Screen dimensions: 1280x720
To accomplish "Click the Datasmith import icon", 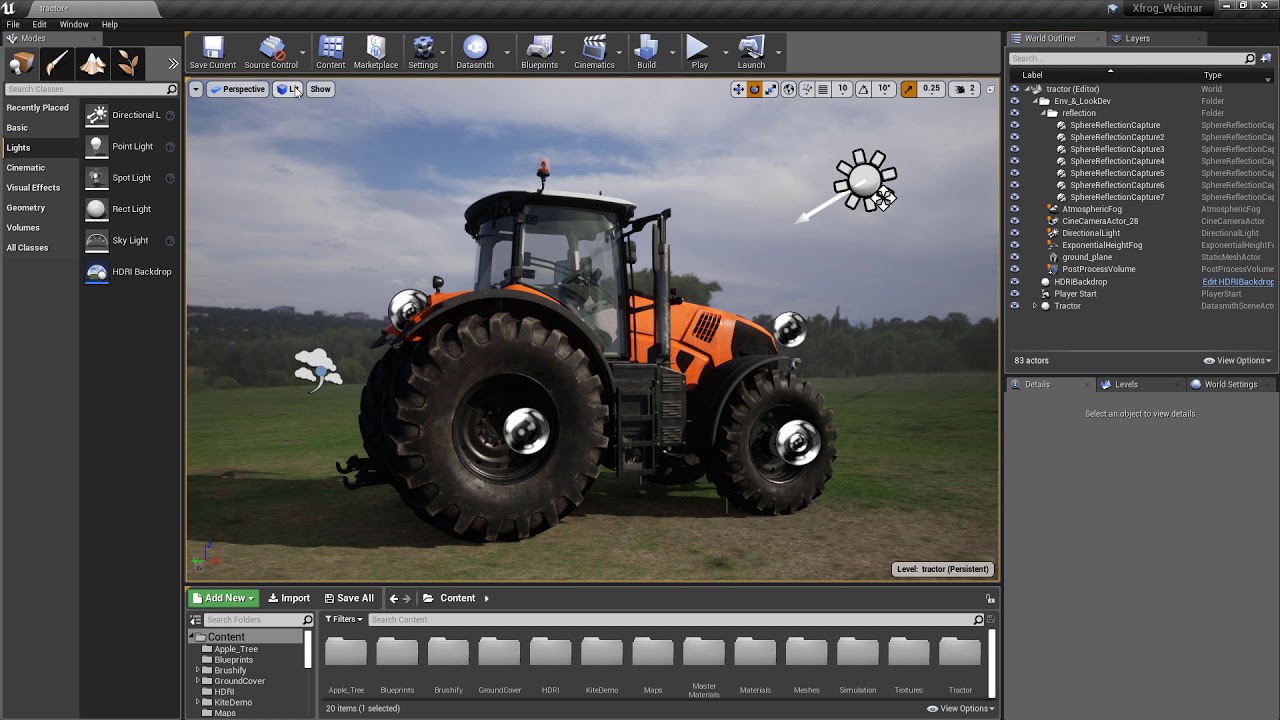I will [475, 47].
